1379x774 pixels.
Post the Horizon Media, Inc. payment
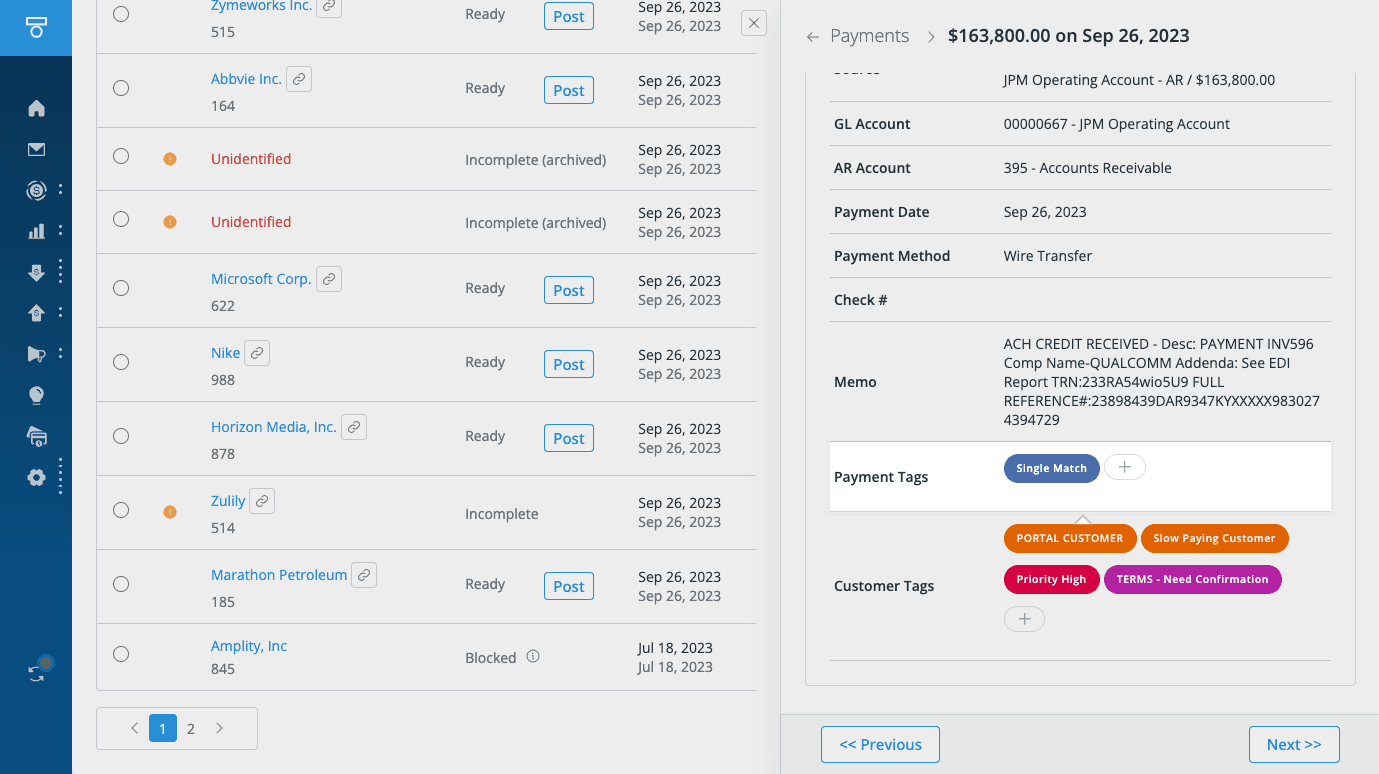568,438
